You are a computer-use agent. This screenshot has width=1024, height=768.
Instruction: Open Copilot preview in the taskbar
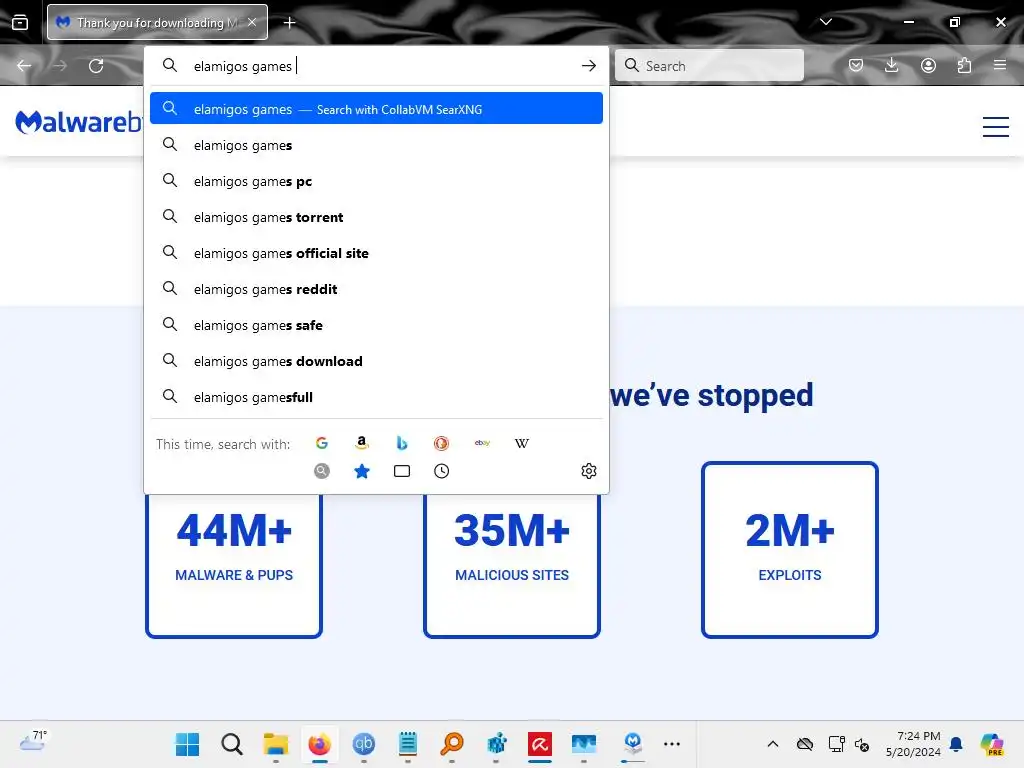click(991, 744)
